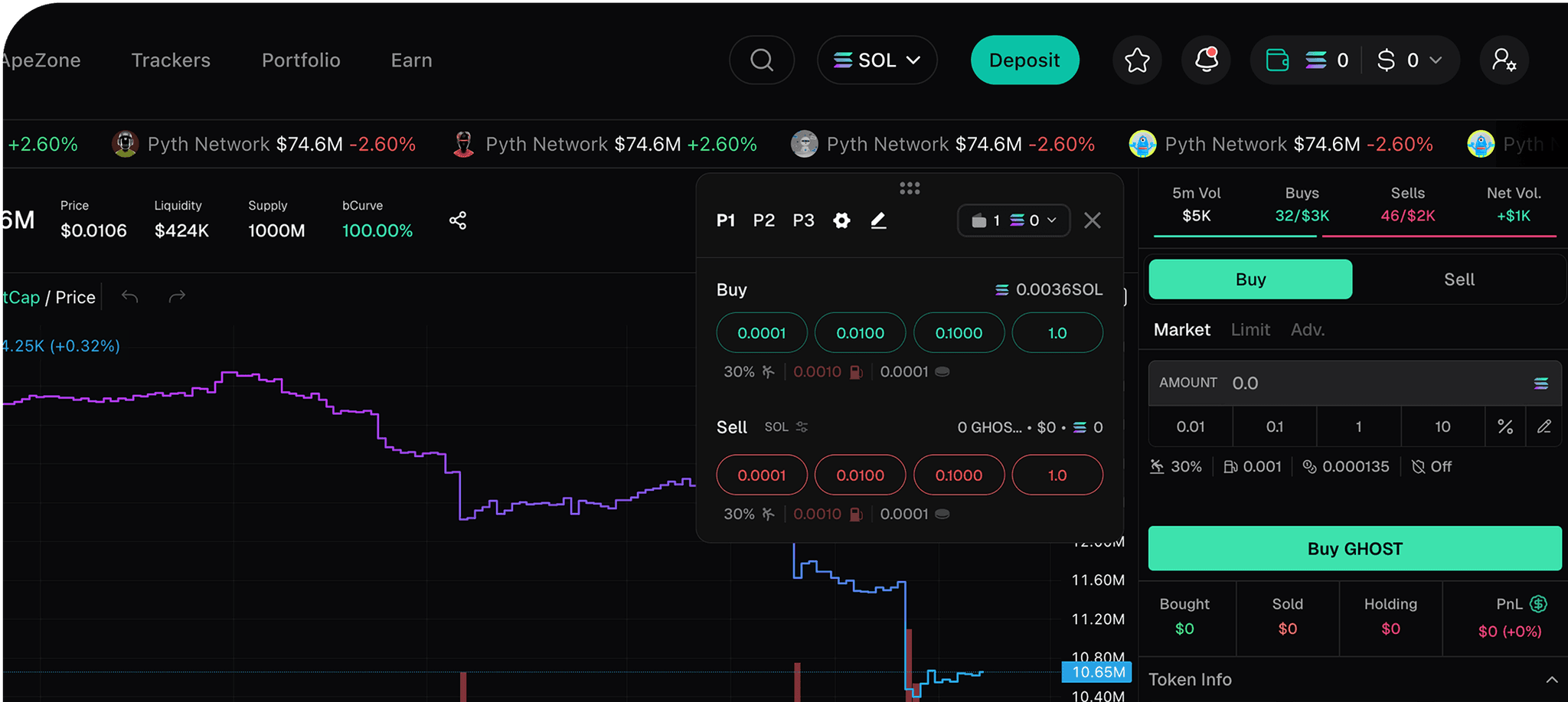Focus the AMOUNT input field
1568x702 pixels.
1354,383
